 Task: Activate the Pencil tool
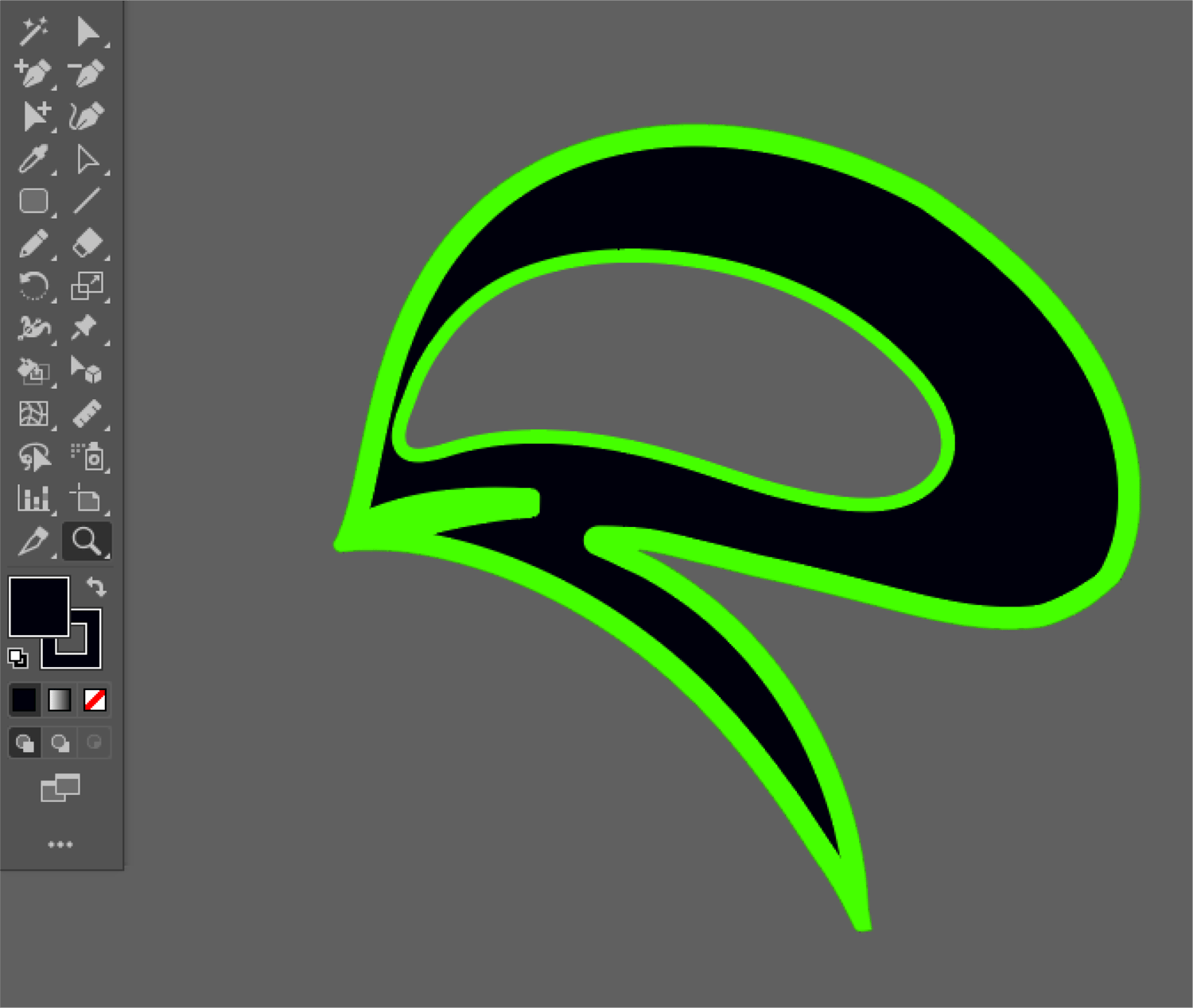tap(33, 244)
